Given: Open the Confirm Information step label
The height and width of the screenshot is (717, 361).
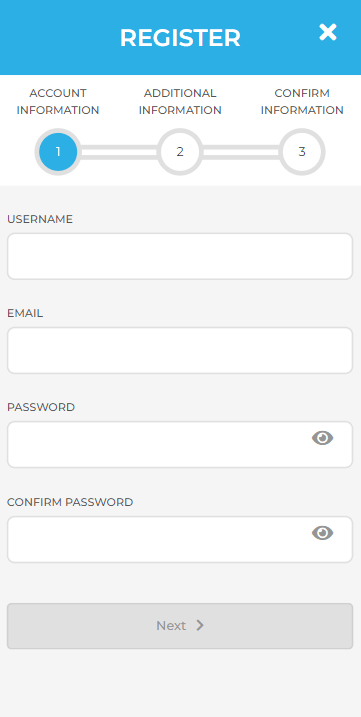Looking at the screenshot, I should [x=302, y=102].
